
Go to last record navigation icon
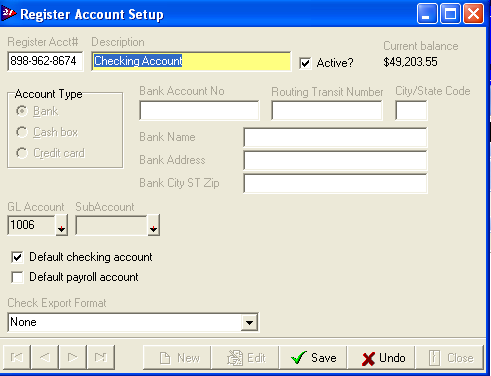click(x=101, y=357)
